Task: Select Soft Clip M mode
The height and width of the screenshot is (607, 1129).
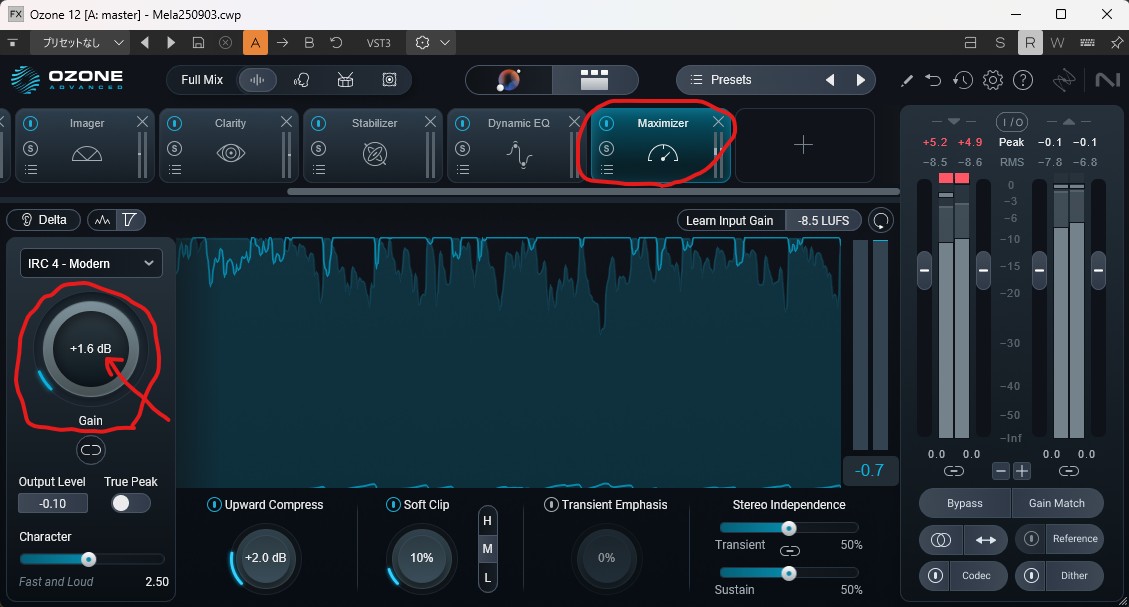Action: pos(487,549)
